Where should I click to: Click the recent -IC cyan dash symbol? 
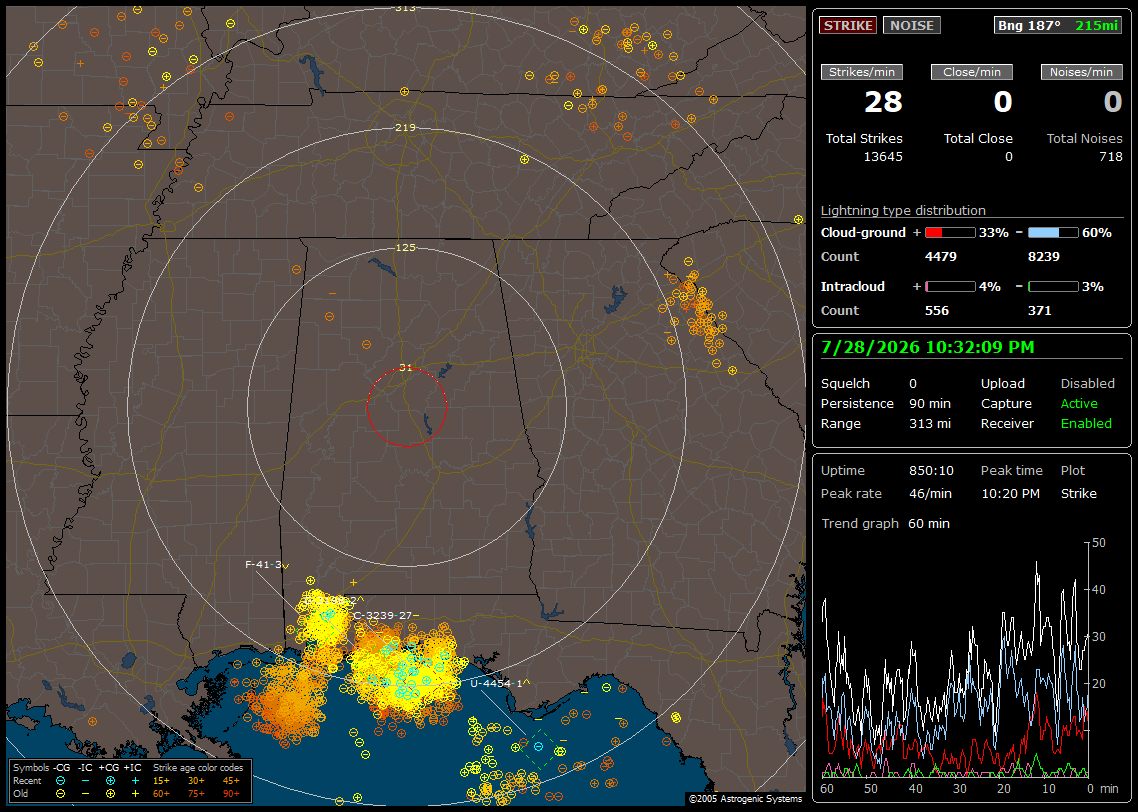coord(86,781)
